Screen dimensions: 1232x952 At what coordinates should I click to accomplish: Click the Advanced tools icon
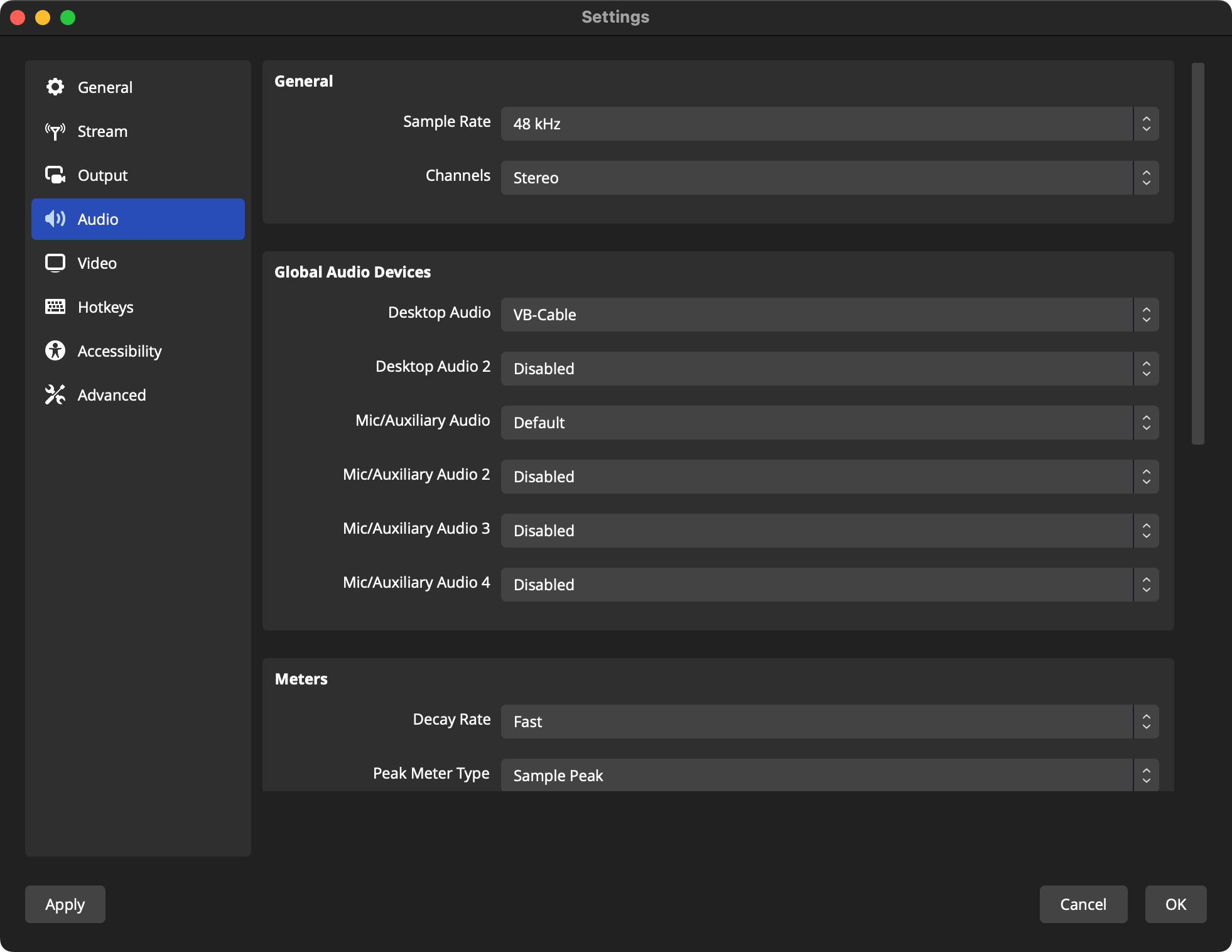pyautogui.click(x=55, y=395)
